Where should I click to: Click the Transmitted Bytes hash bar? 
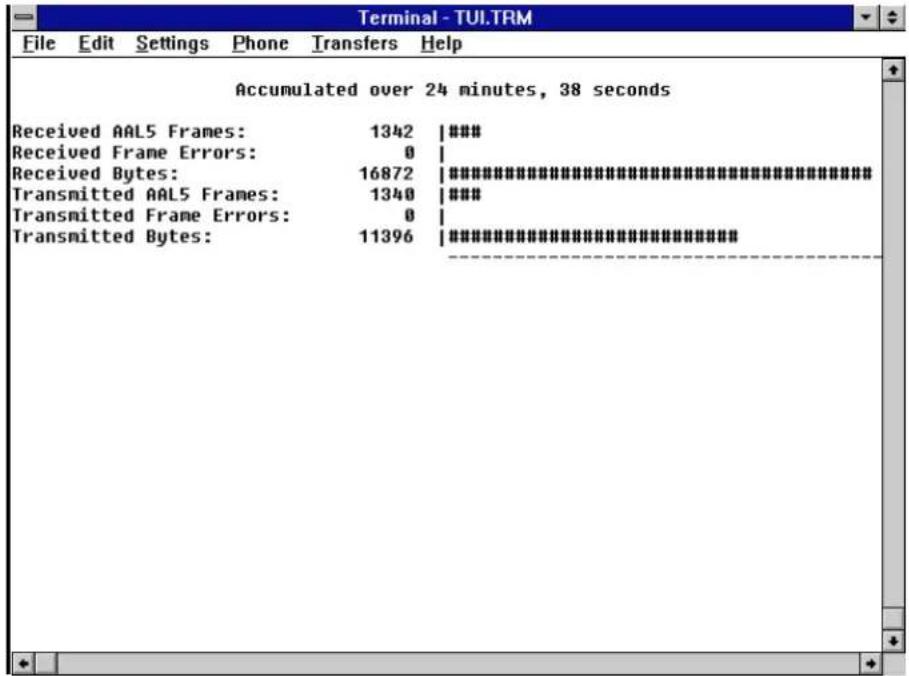[593, 237]
